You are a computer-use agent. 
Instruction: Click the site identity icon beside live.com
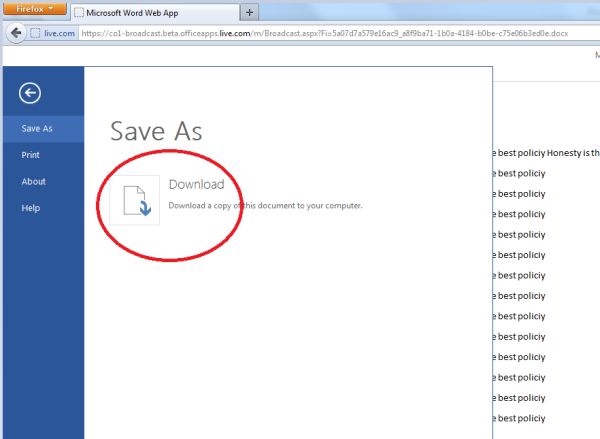coord(35,33)
